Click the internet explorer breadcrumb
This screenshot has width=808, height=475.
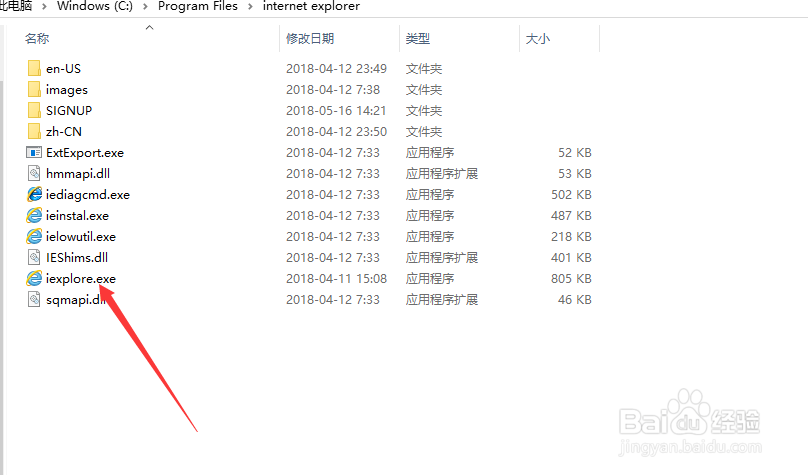(311, 6)
